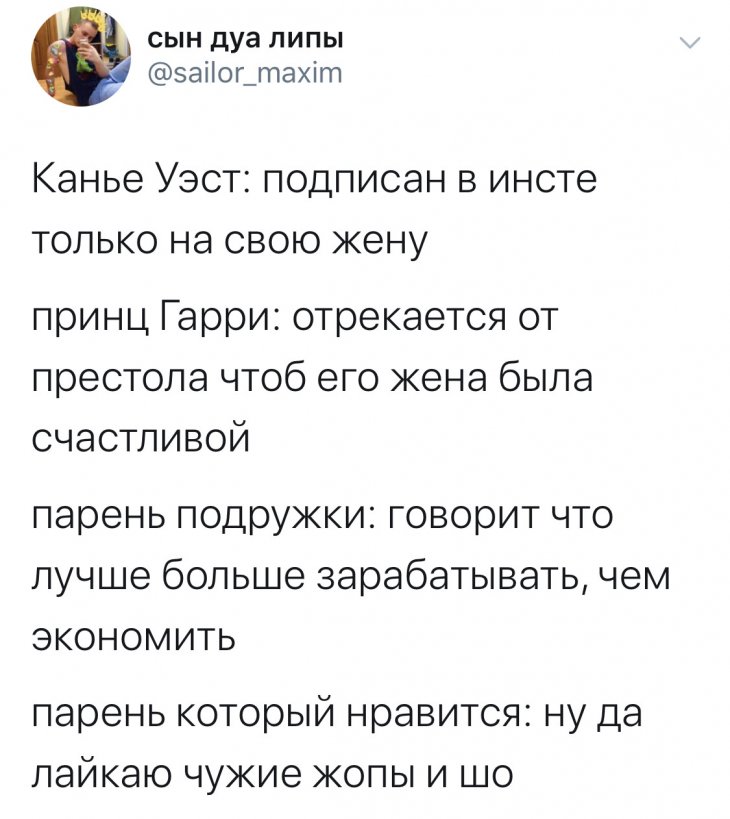Open profile via name сын дуа липы
Viewport: 730px width, 819px height.
245,41
